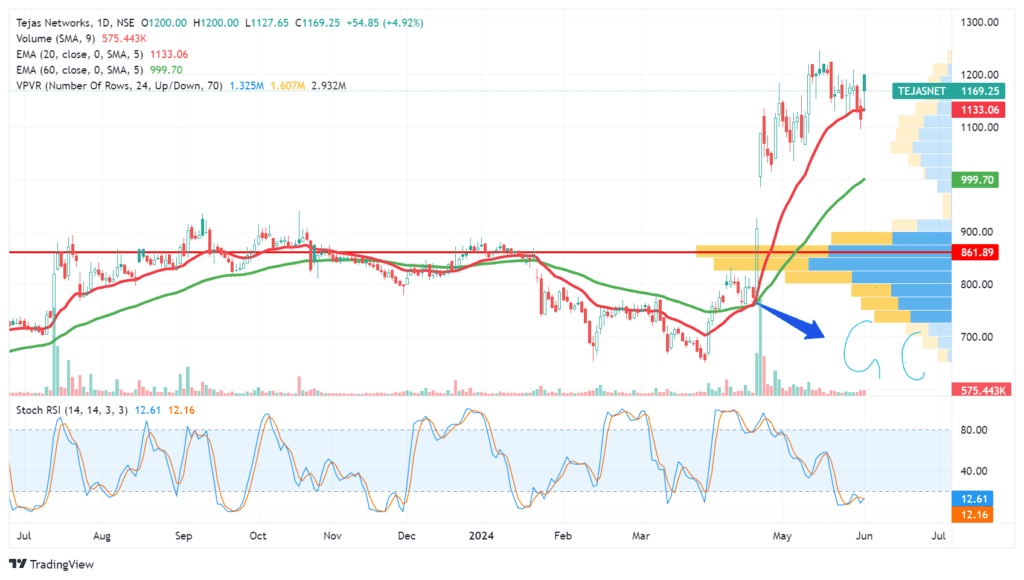Click the red 1133.06 EMA price label
1024x580 pixels.
pyautogui.click(x=977, y=110)
